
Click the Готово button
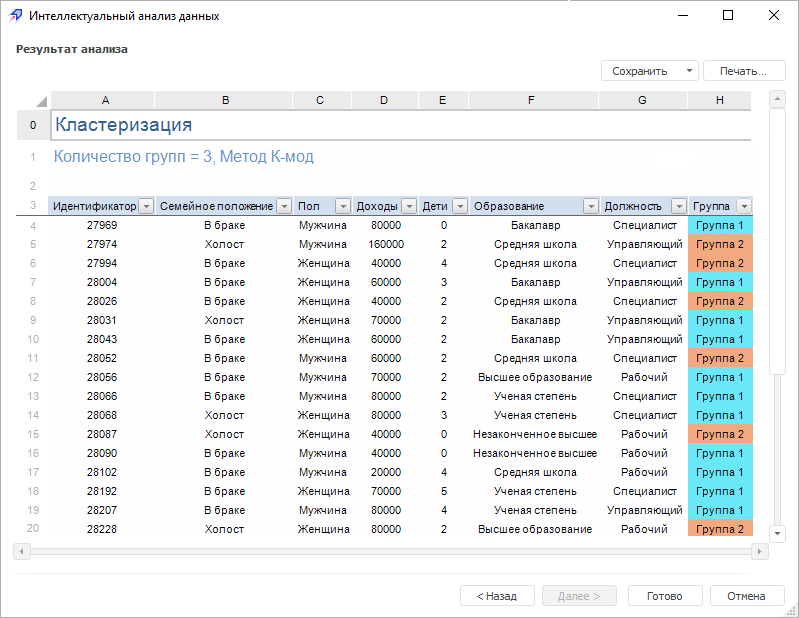(664, 596)
